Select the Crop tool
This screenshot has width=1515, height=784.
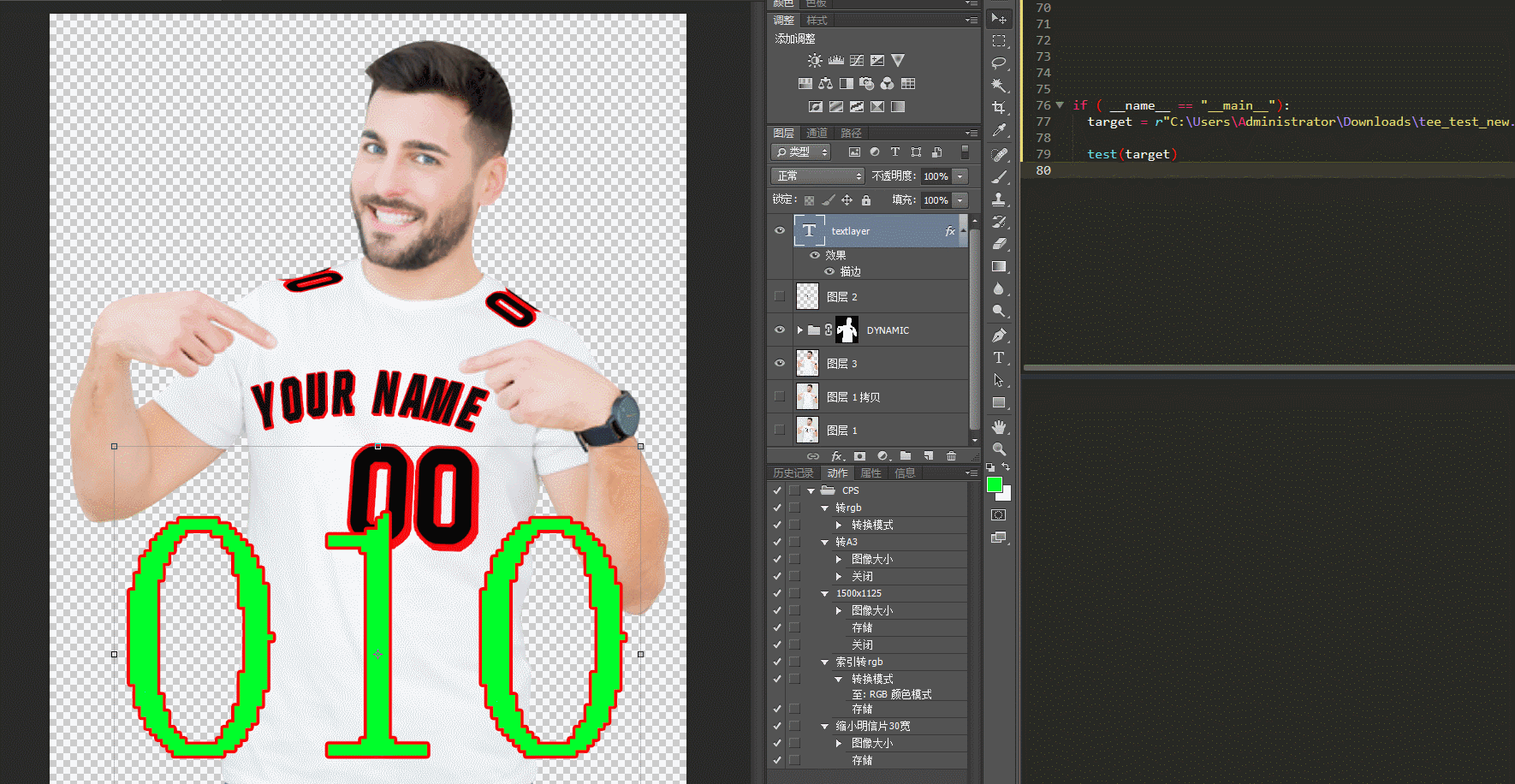point(999,107)
